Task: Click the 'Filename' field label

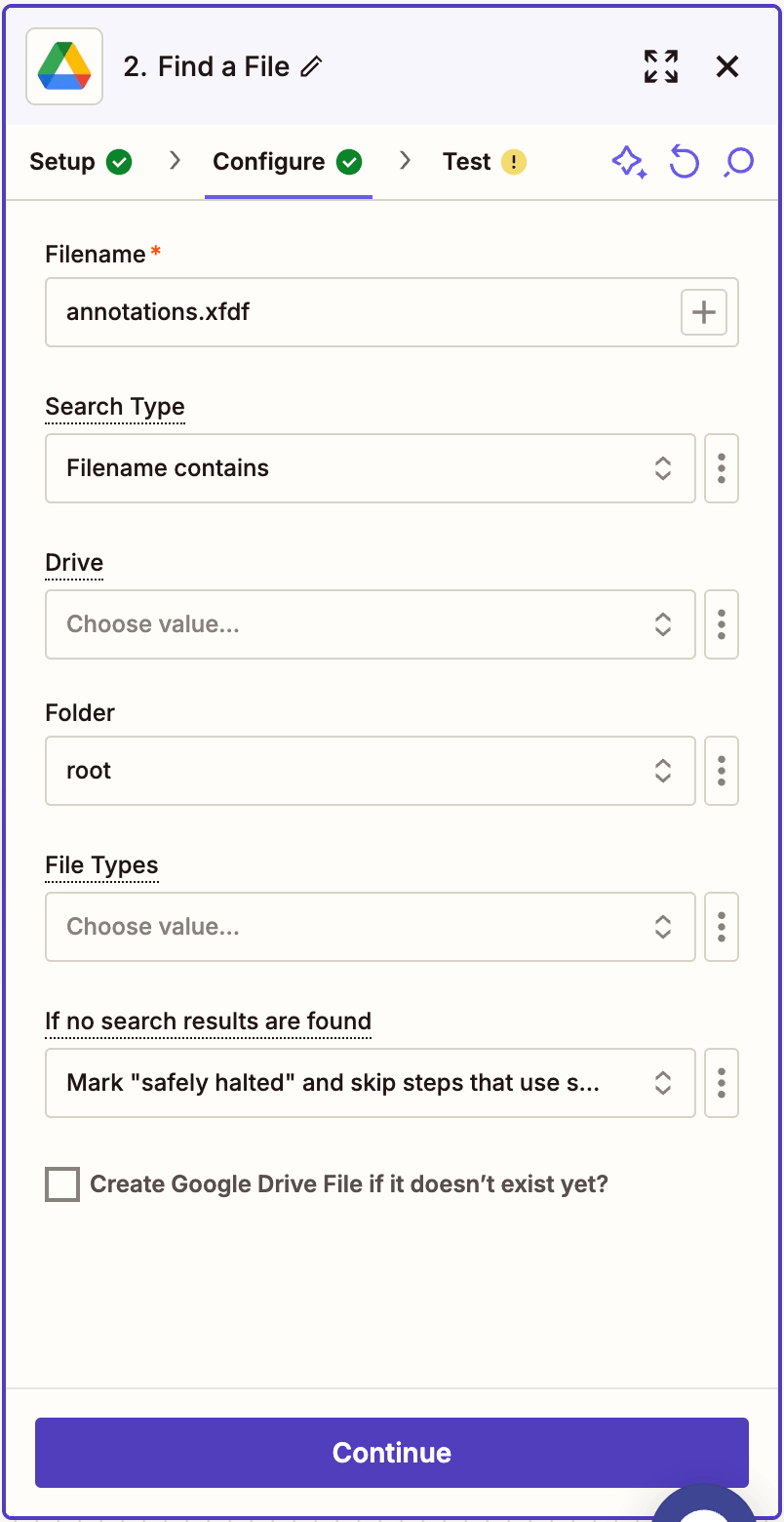Action: tap(96, 255)
